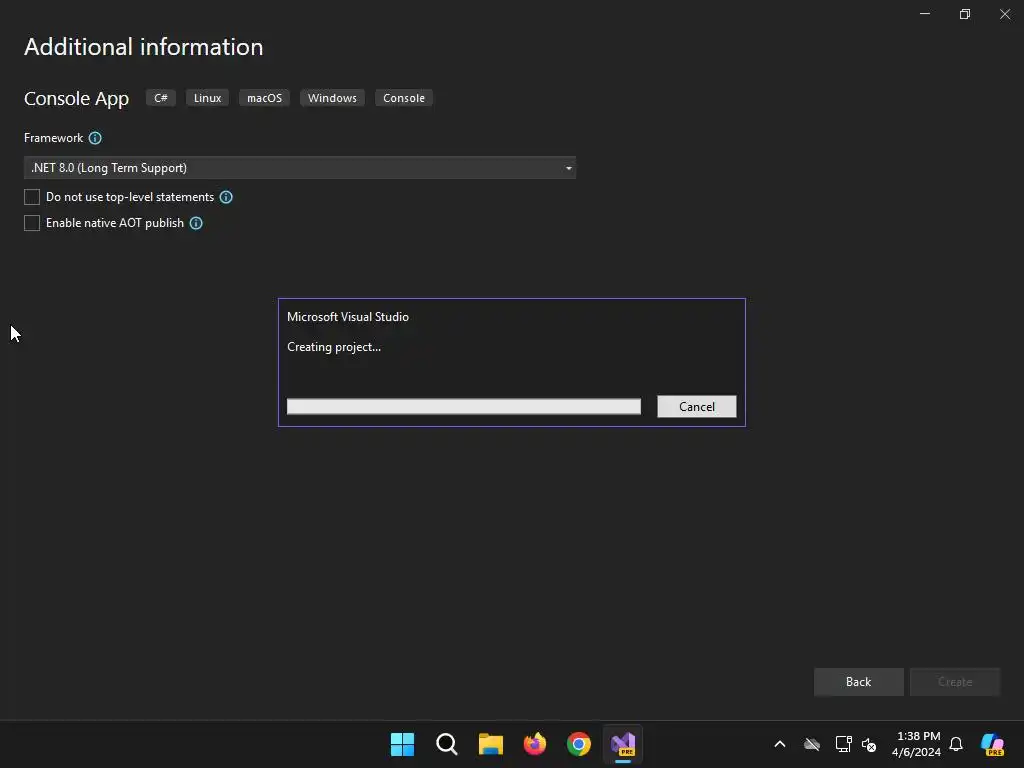Click the muted volume tray icon

click(869, 744)
